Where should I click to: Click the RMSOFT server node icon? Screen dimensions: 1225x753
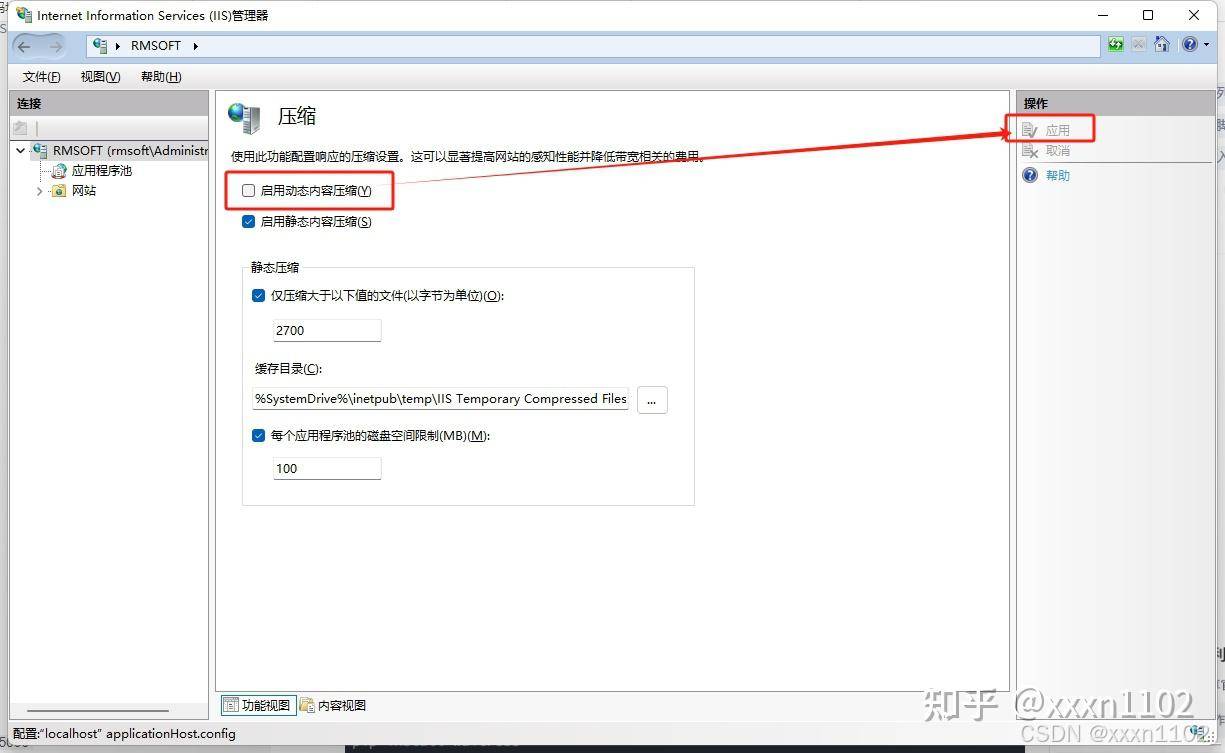point(40,150)
